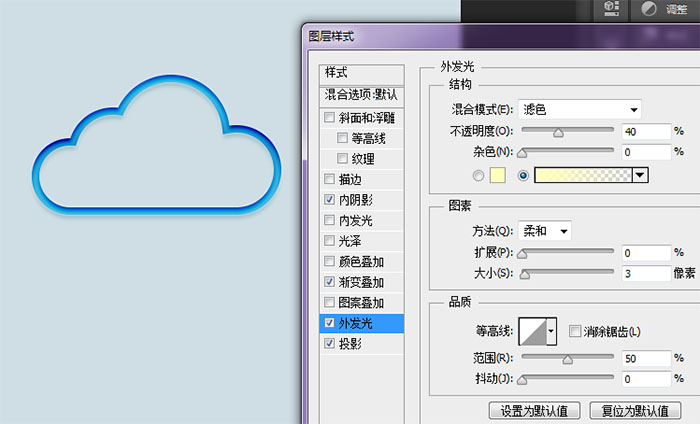This screenshot has height=424, width=700.
Task: Click the 范围 value field showing 50
Action: pos(646,358)
